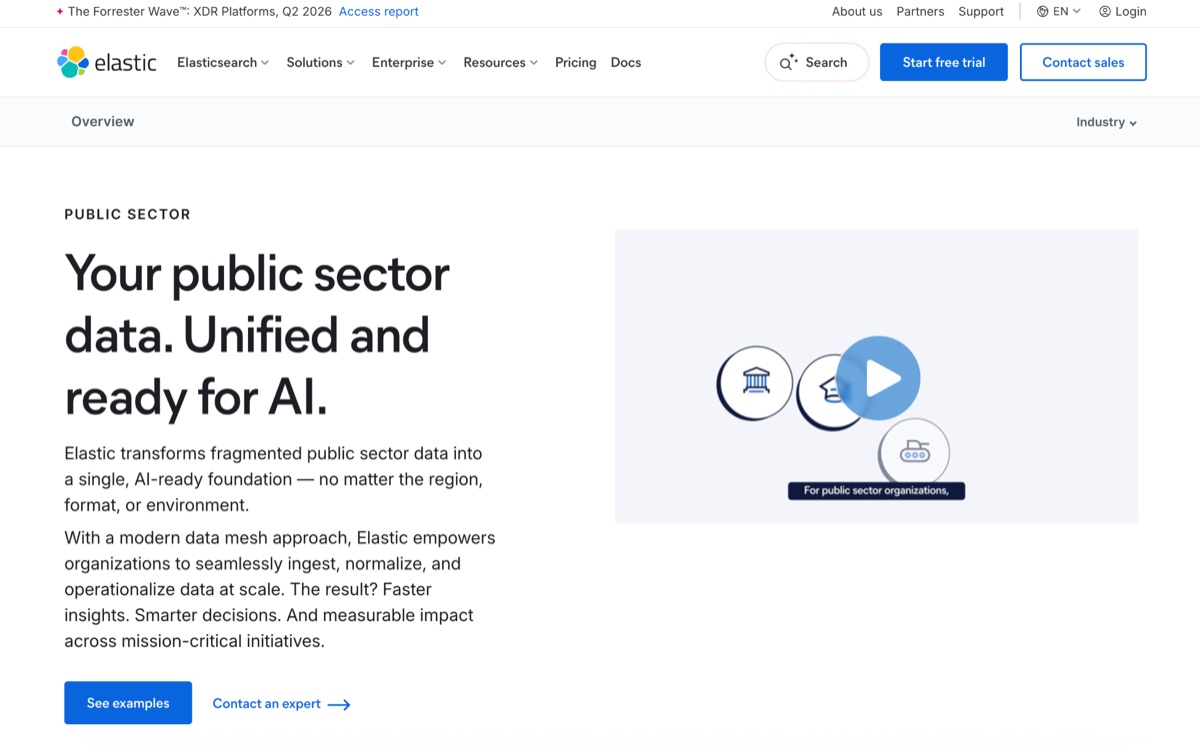Open the Partners link

point(920,12)
